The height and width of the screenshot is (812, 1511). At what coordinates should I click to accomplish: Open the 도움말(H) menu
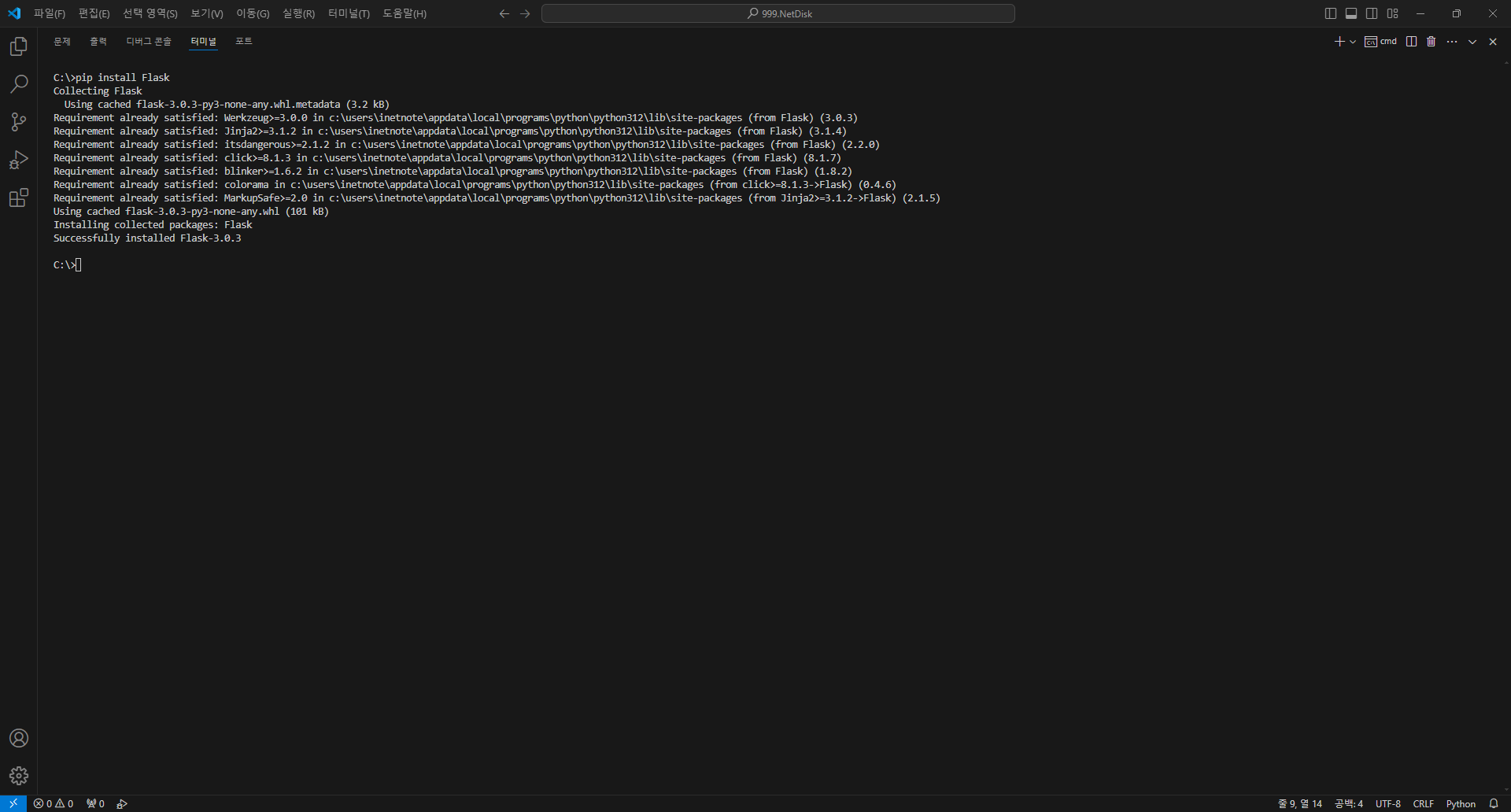click(x=405, y=13)
